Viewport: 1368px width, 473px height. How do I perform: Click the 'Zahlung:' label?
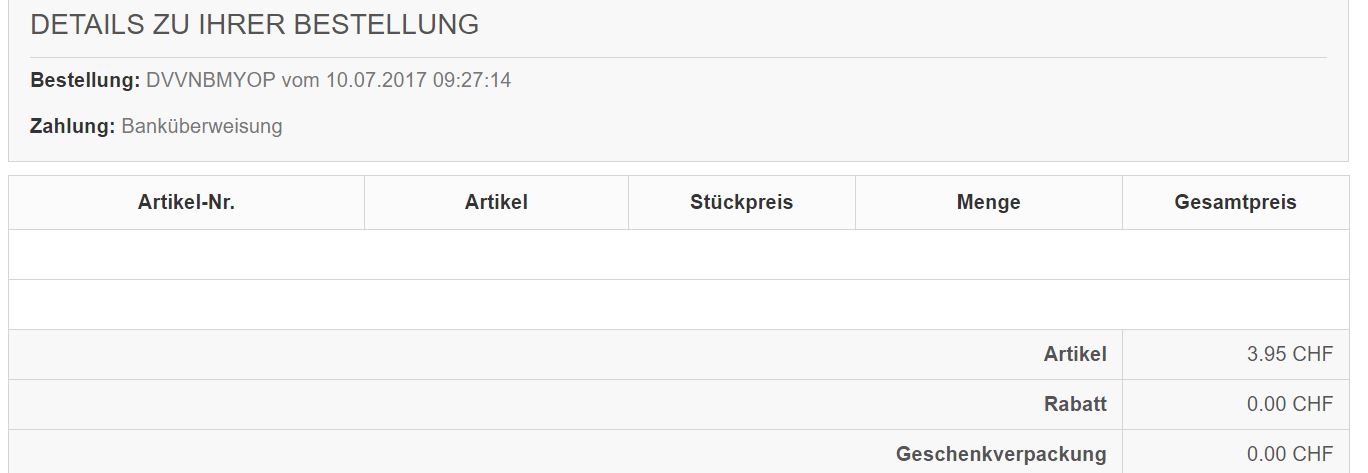point(73,126)
